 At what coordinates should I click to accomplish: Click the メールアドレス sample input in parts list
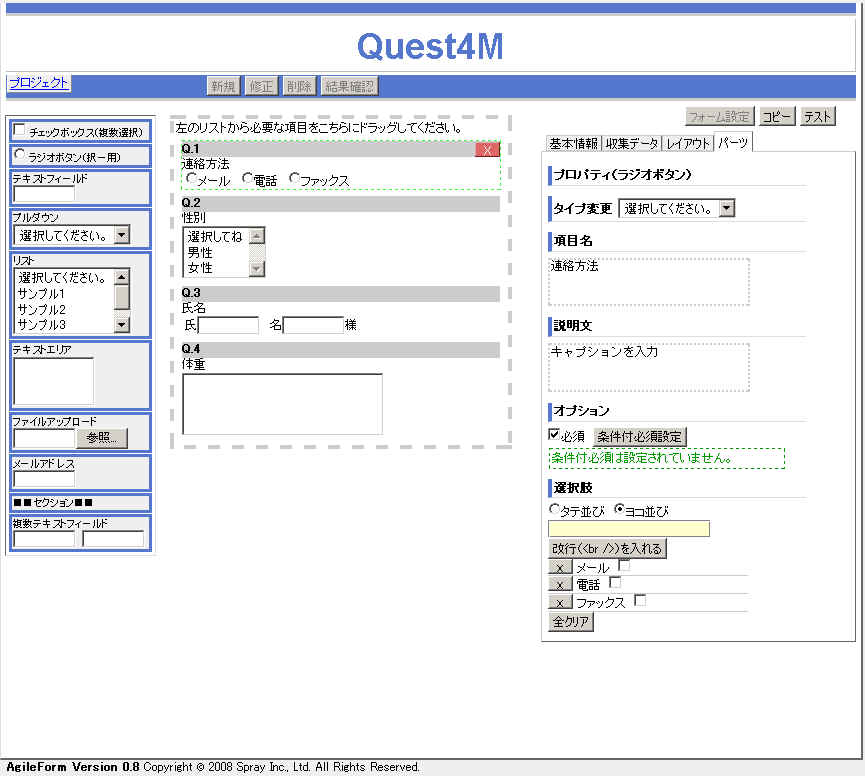(x=44, y=479)
